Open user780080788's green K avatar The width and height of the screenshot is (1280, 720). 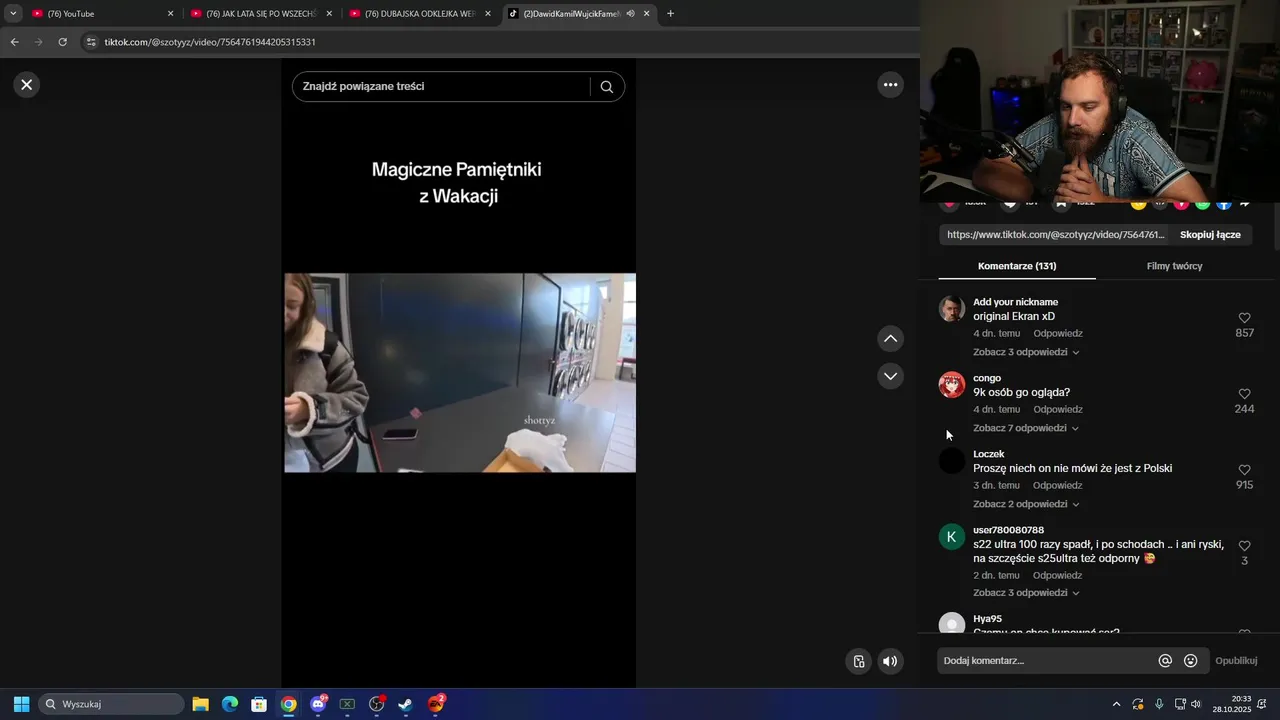[x=952, y=537]
